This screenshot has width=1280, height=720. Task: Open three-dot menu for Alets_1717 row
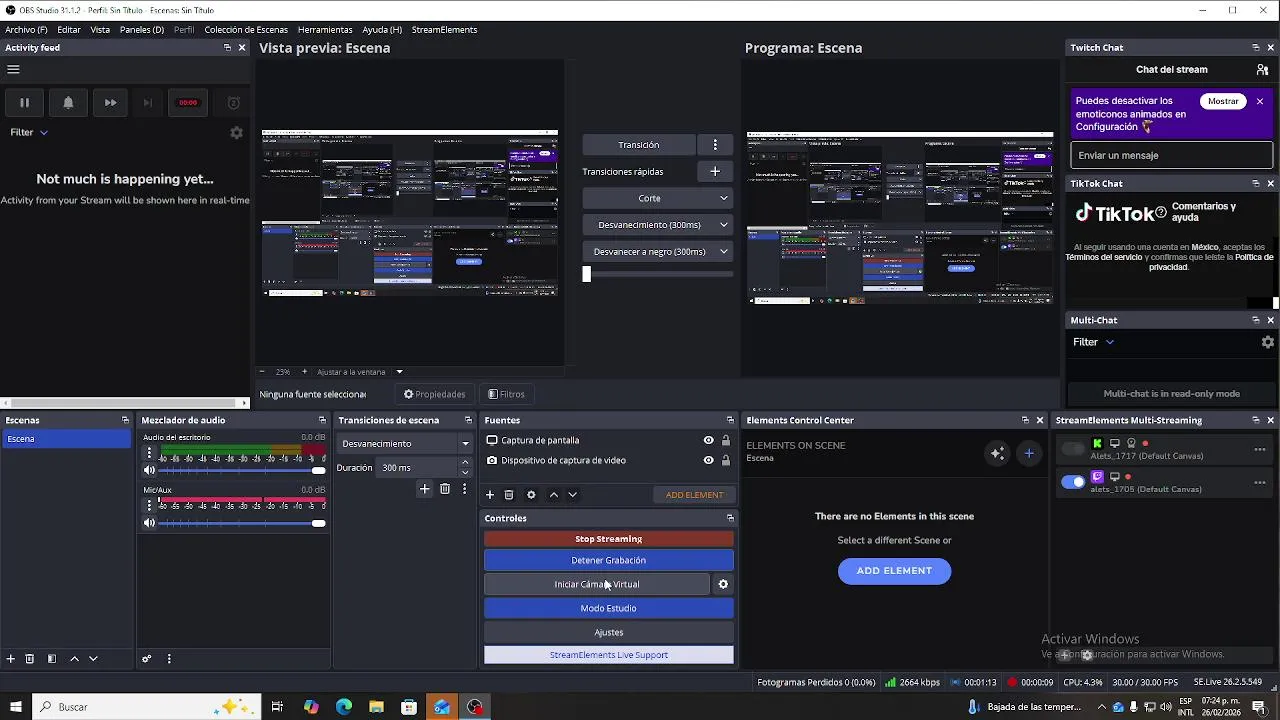coord(1260,449)
